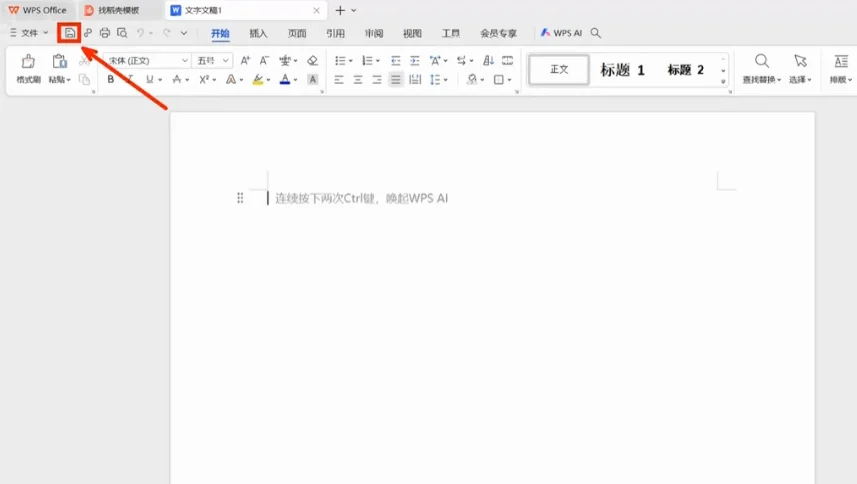857x484 pixels.
Task: Switch to the 审阅 tab
Action: 374,33
